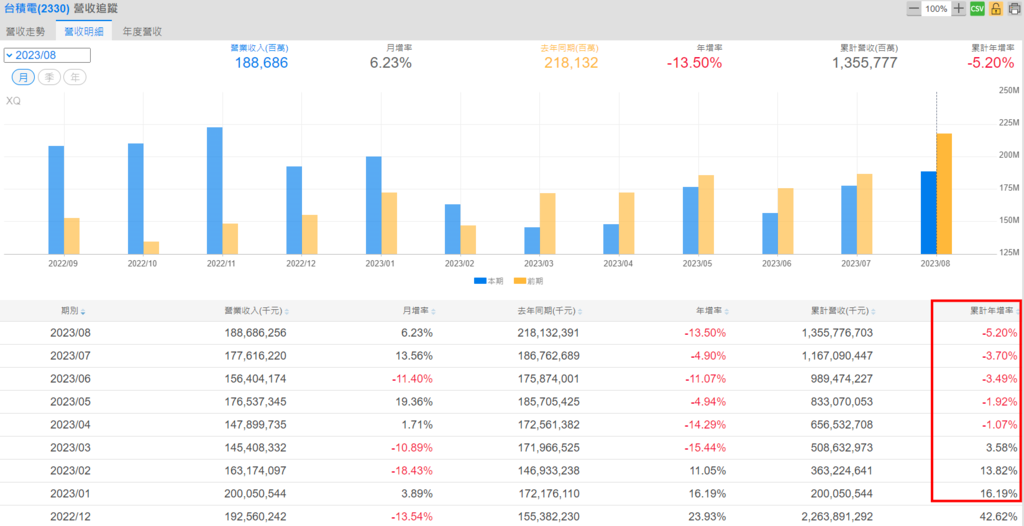1024x526 pixels.
Task: Click summary last-year value 218,132
Action: coord(571,63)
